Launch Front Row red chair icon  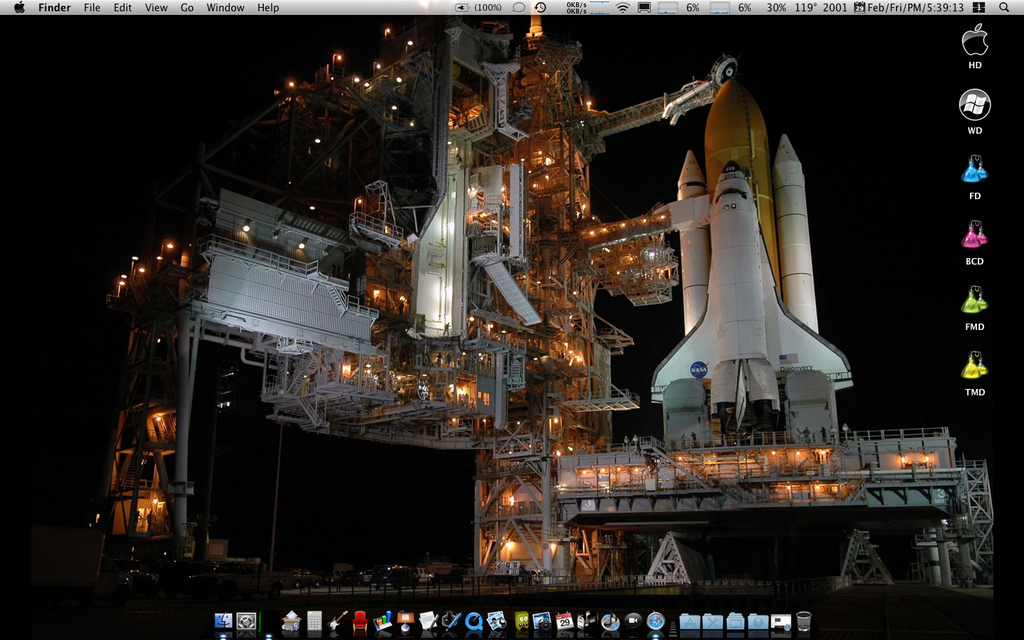pos(360,621)
